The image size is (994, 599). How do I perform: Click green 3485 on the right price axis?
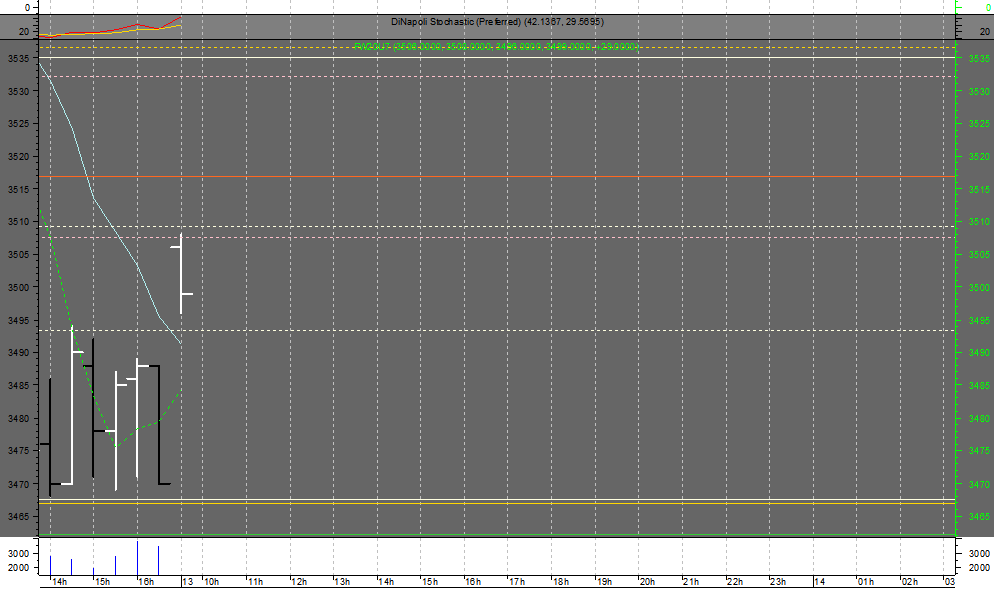pos(979,385)
